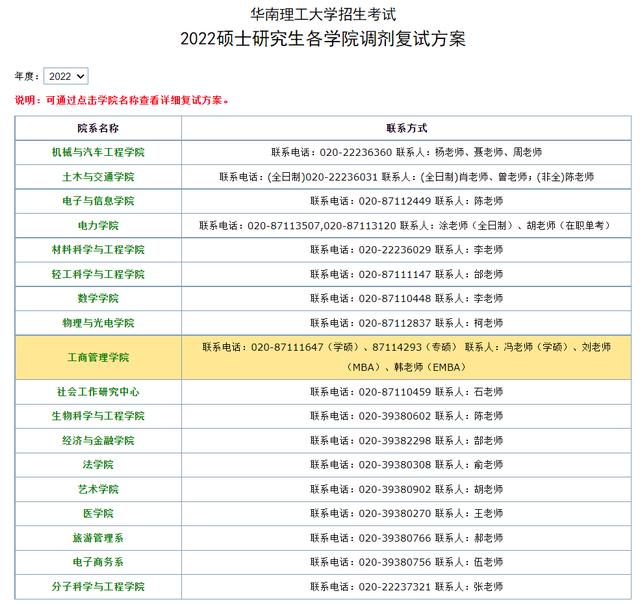Select contact text with phone 020-87112449
The image size is (640, 604).
[407, 201]
